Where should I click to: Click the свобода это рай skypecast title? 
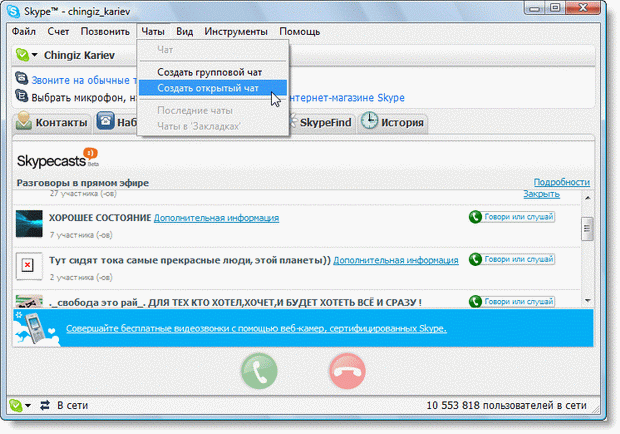(x=235, y=302)
